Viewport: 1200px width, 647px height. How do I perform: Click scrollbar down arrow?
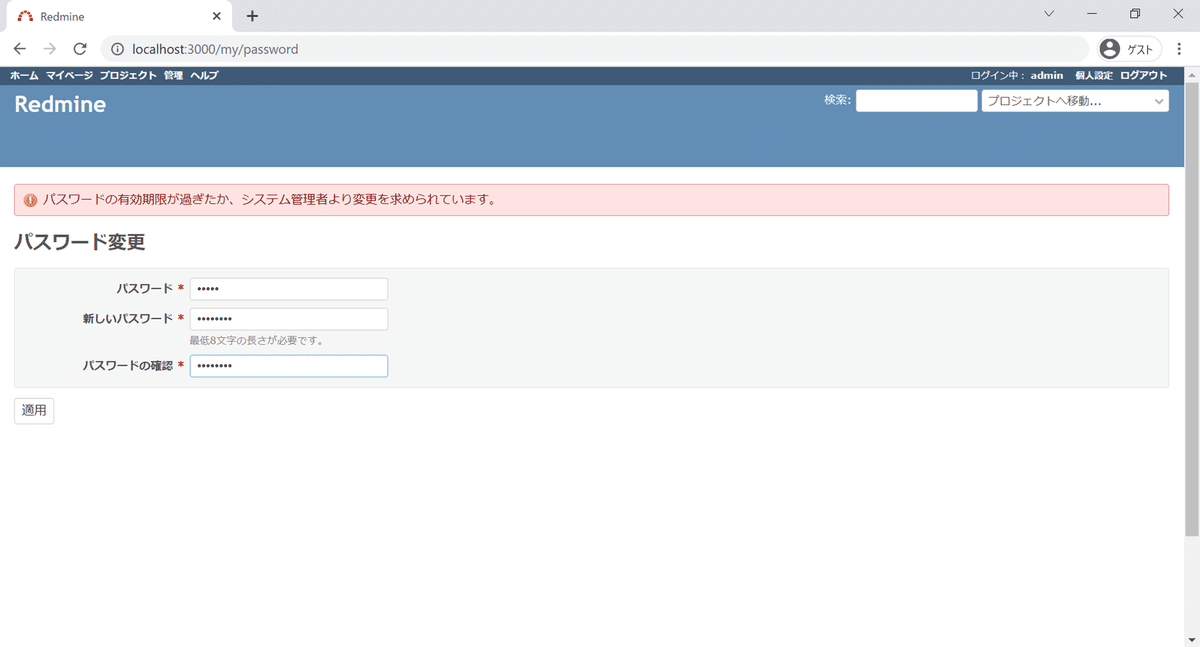click(1191, 639)
